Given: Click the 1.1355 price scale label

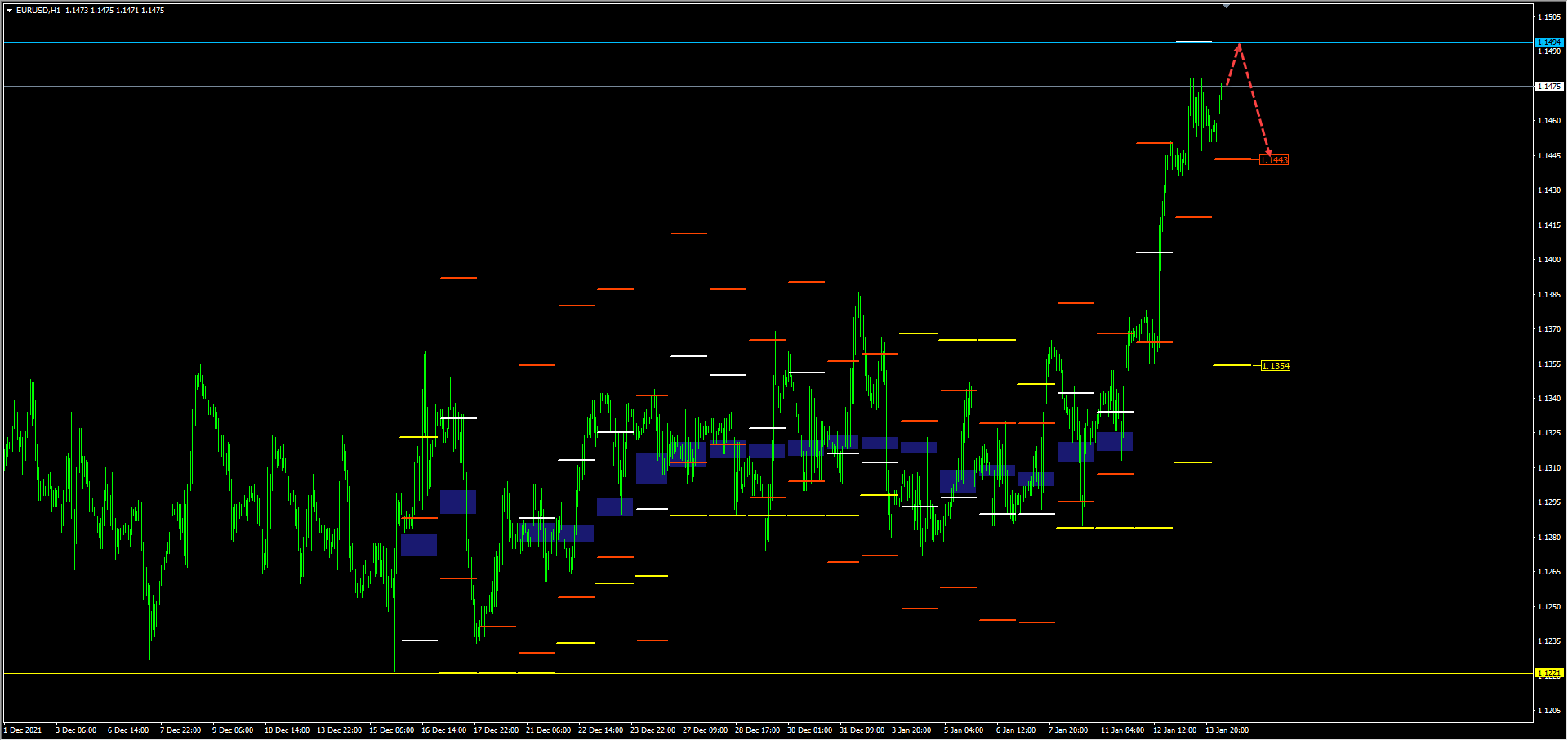Looking at the screenshot, I should point(1549,364).
